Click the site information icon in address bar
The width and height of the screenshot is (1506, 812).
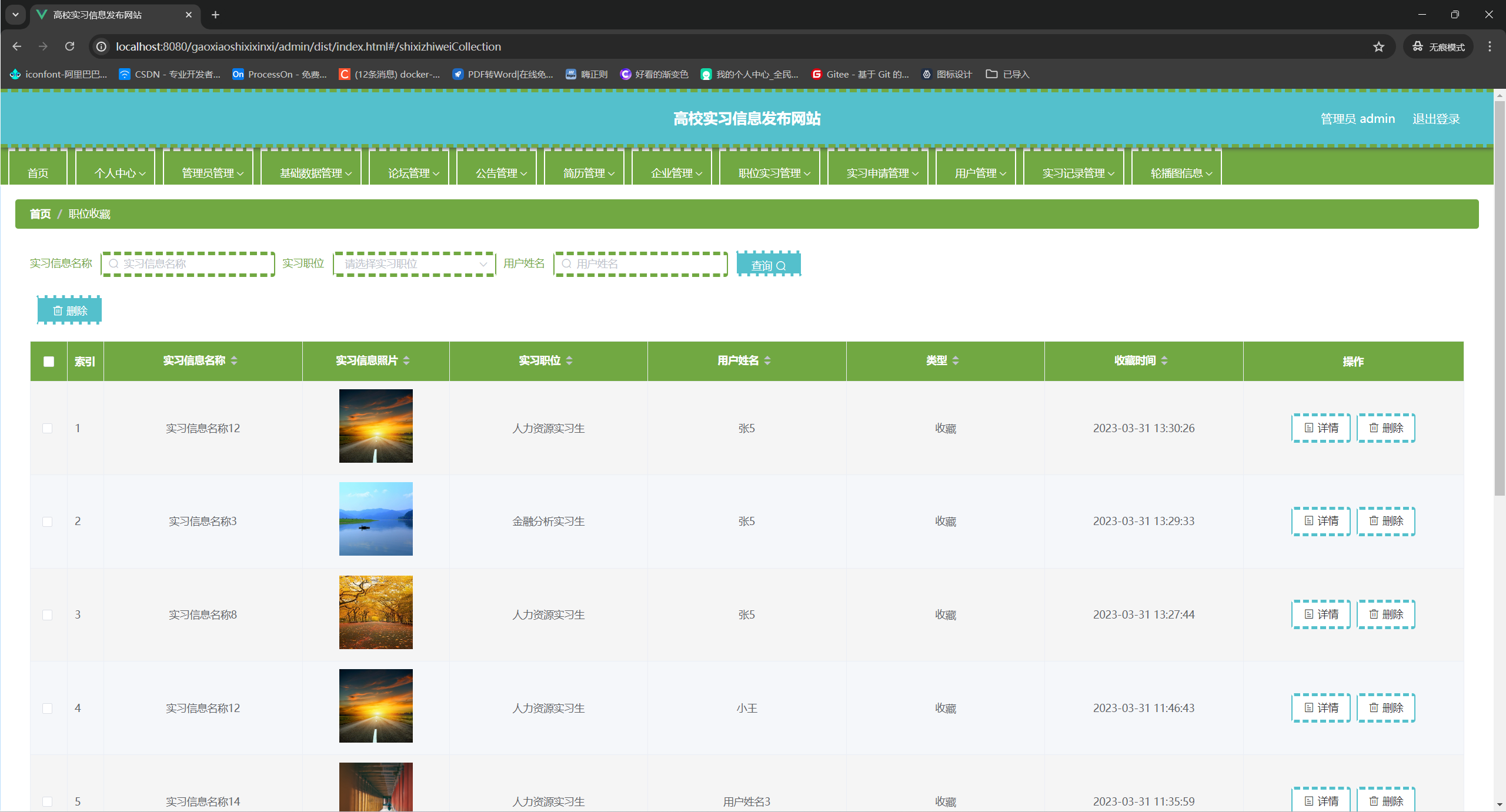[x=101, y=46]
